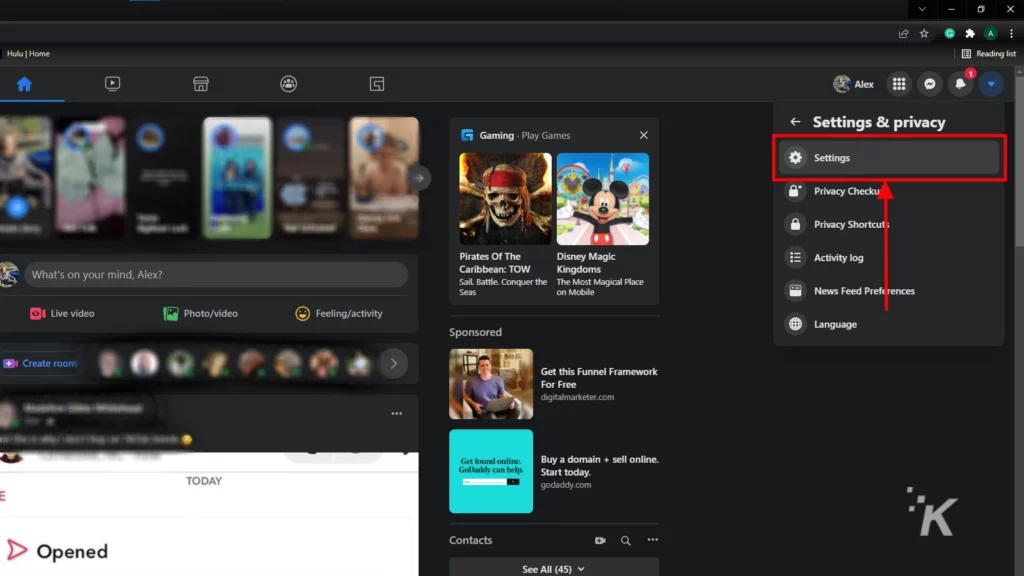Screen dimensions: 1024x576
Task: Open the Extensions puzzle icon
Action: (x=970, y=33)
